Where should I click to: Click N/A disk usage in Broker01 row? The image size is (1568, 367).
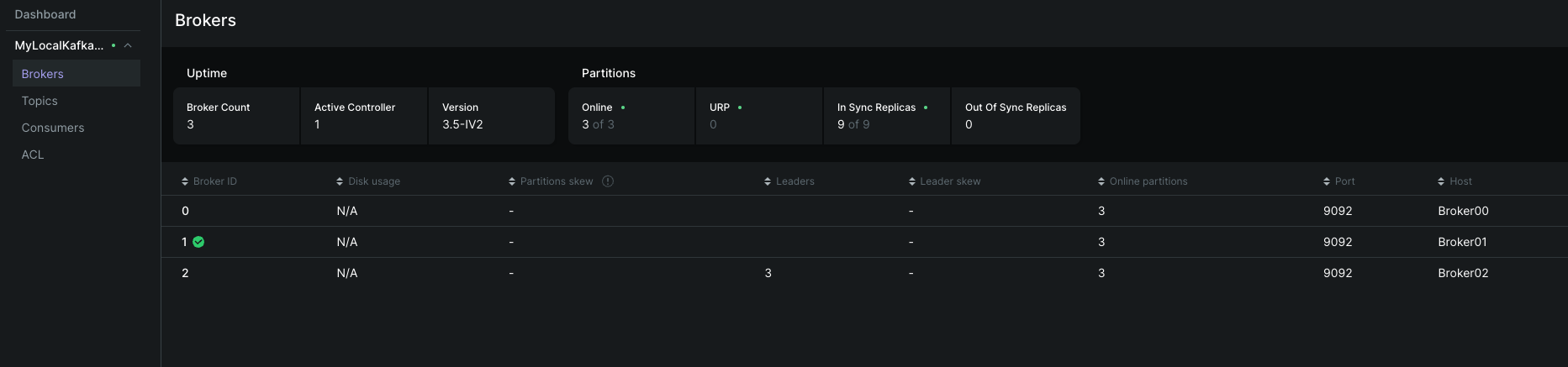347,242
